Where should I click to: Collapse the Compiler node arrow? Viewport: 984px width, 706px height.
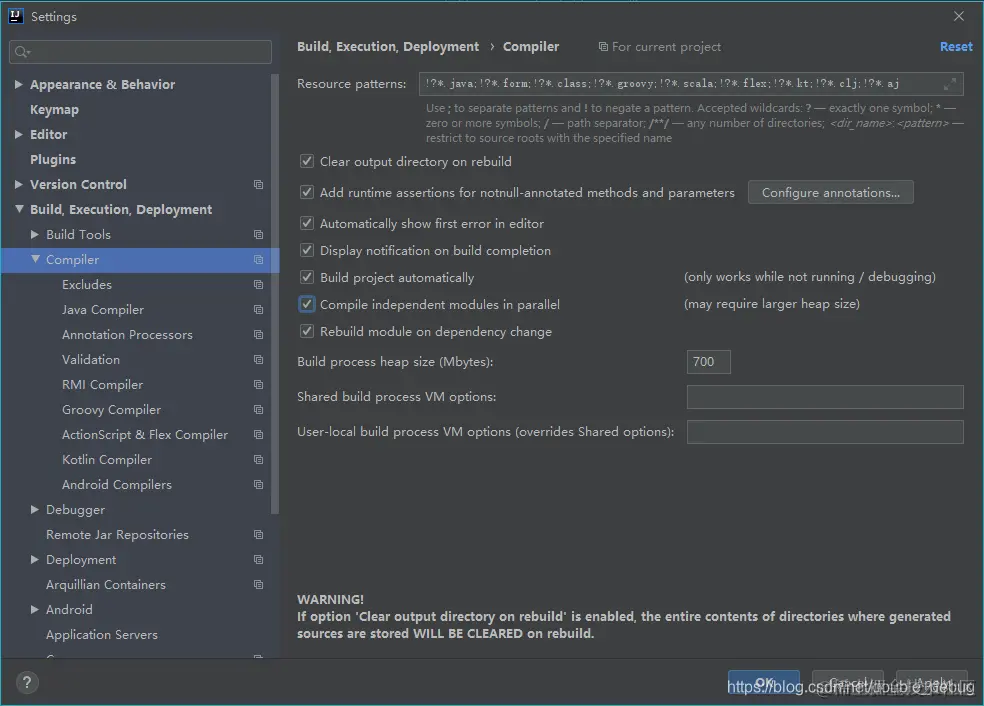tap(35, 259)
